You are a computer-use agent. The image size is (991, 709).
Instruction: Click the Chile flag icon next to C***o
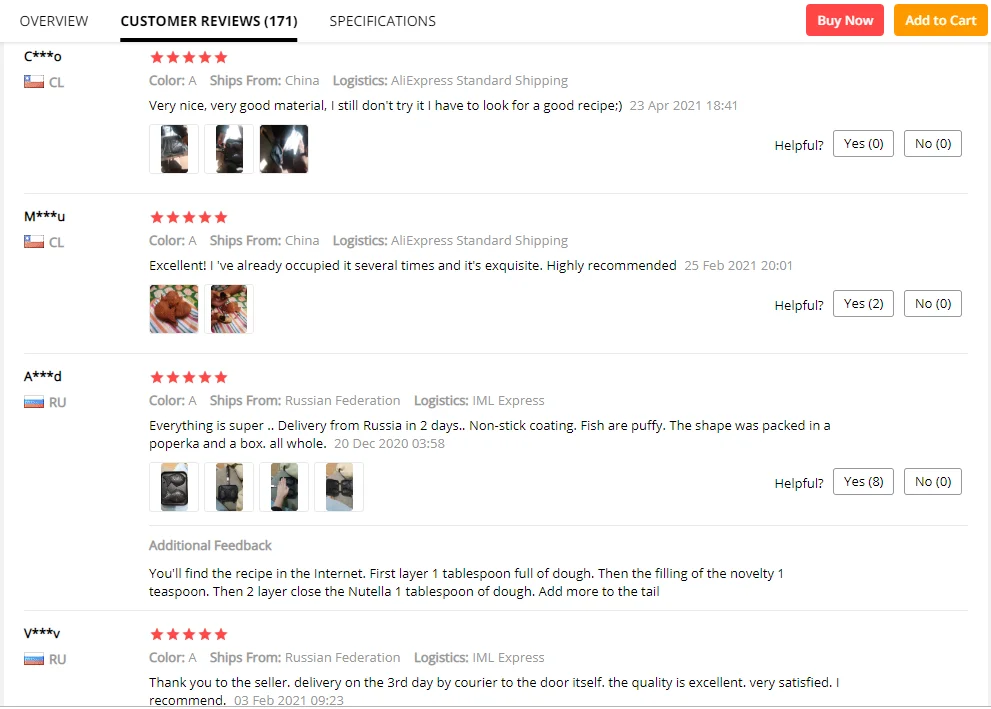(34, 82)
